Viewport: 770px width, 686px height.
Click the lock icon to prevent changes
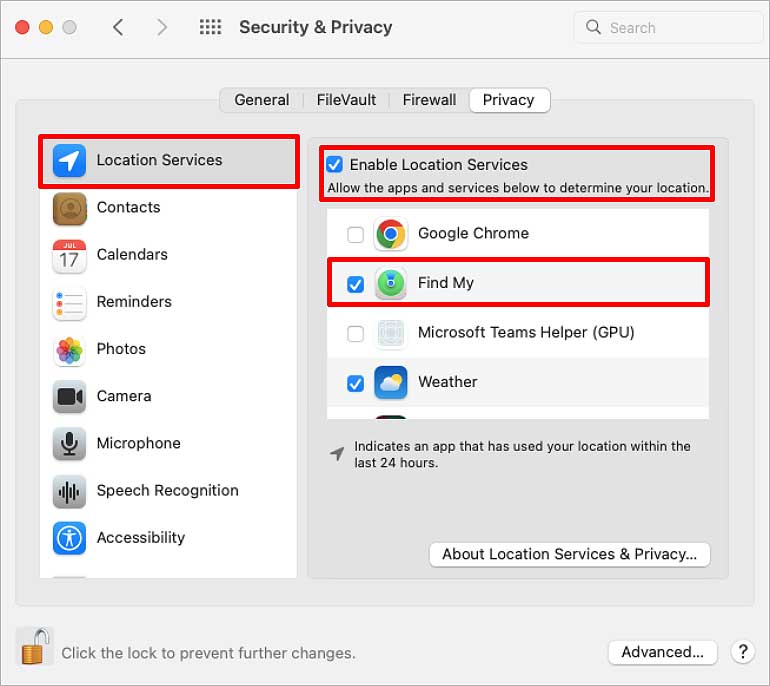pos(35,647)
